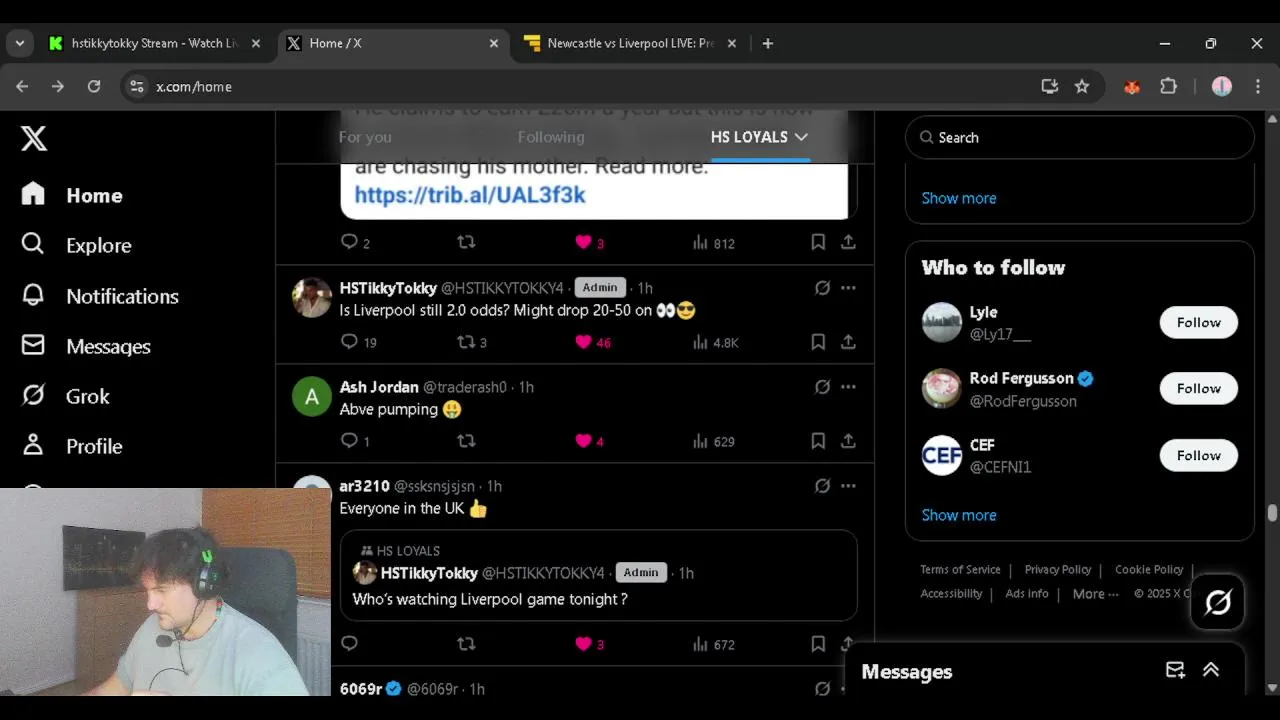Screen dimensions: 1280x720
Task: Click the X logo in sidebar
Action: tap(34, 138)
